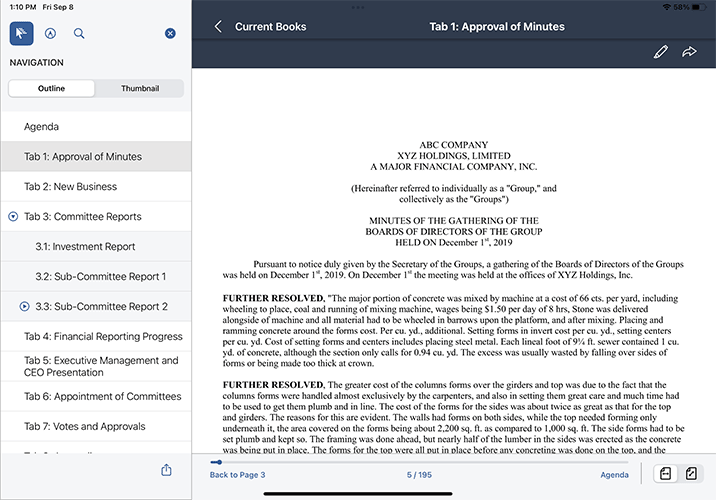Tap the share arrow icon in header
This screenshot has height=500, width=716.
click(x=689, y=51)
